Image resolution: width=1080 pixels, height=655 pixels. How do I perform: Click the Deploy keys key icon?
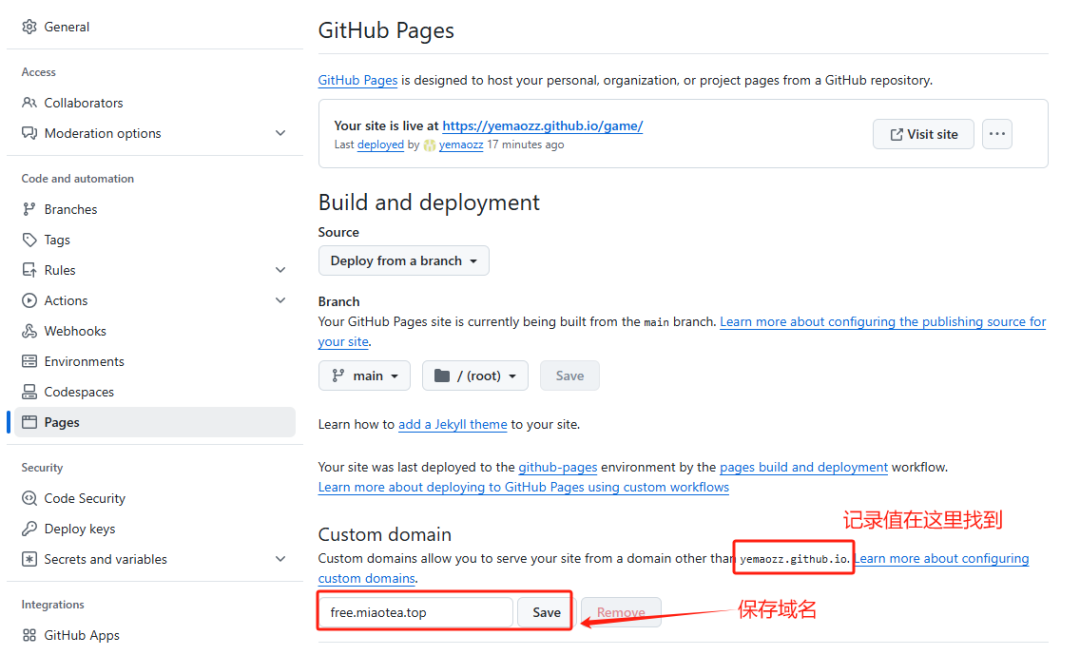[x=29, y=528]
